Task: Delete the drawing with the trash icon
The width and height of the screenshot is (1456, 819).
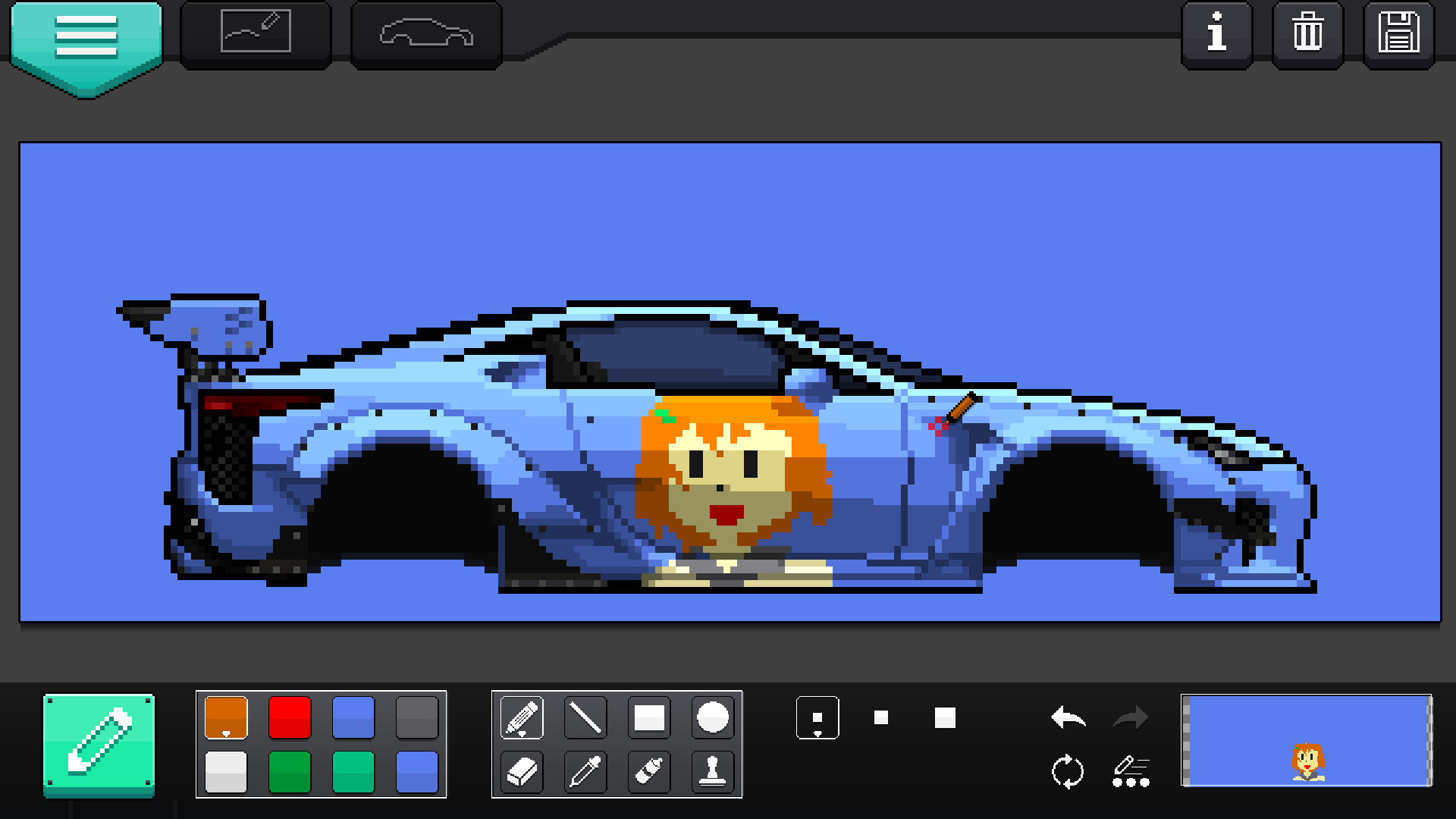Action: point(1307,34)
